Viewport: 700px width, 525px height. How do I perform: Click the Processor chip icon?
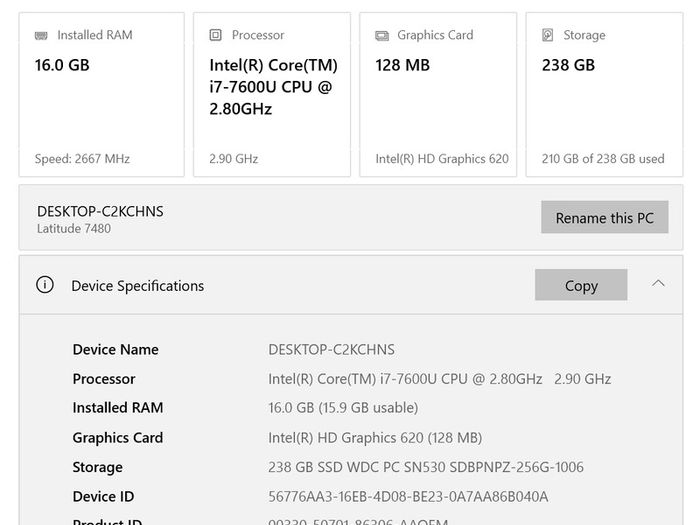click(216, 35)
